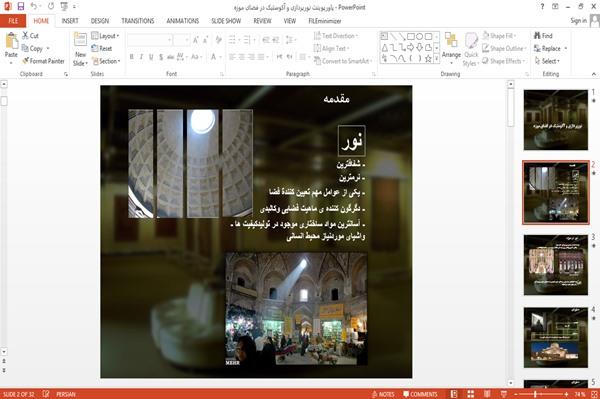Toggle Italic formatting
The height and width of the screenshot is (399, 600).
tap(141, 57)
